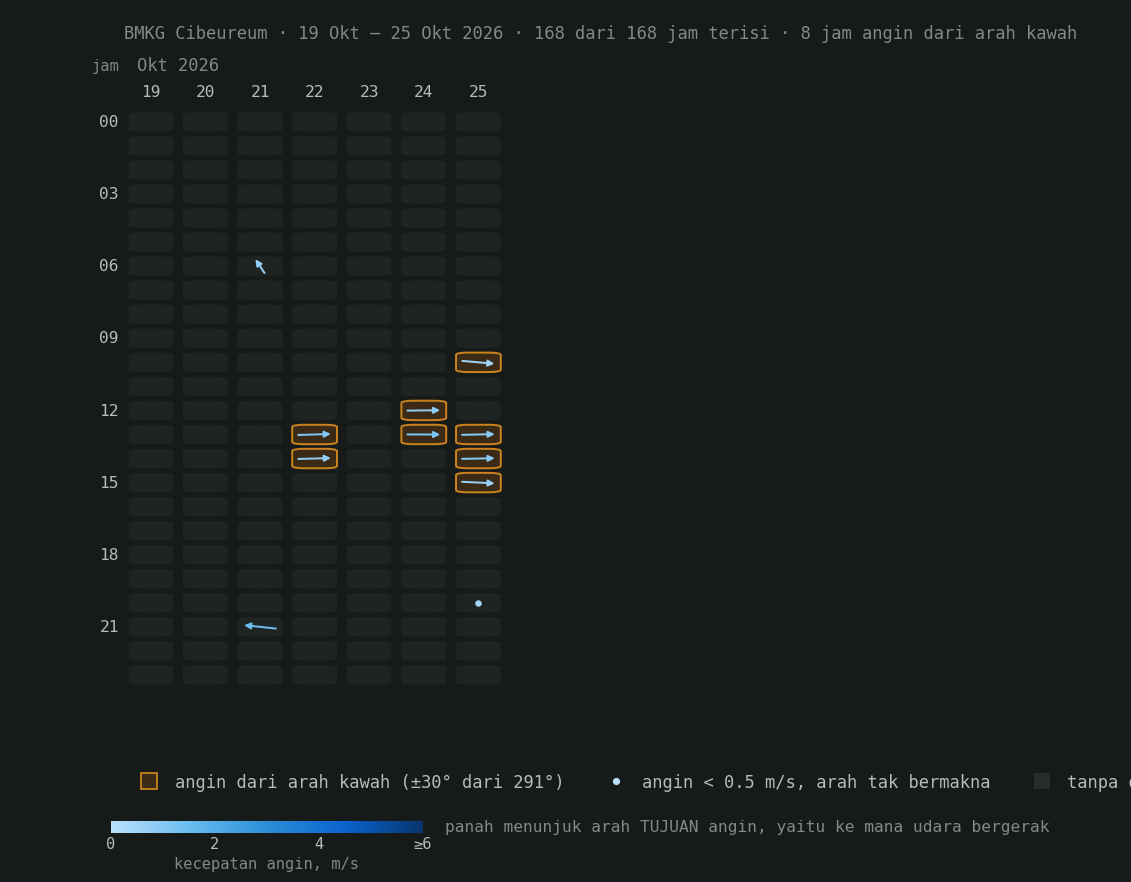1131x882 pixels.
Task: Click the highlighted arrow cell on Oct 25 at 15
Action: click(x=478, y=482)
